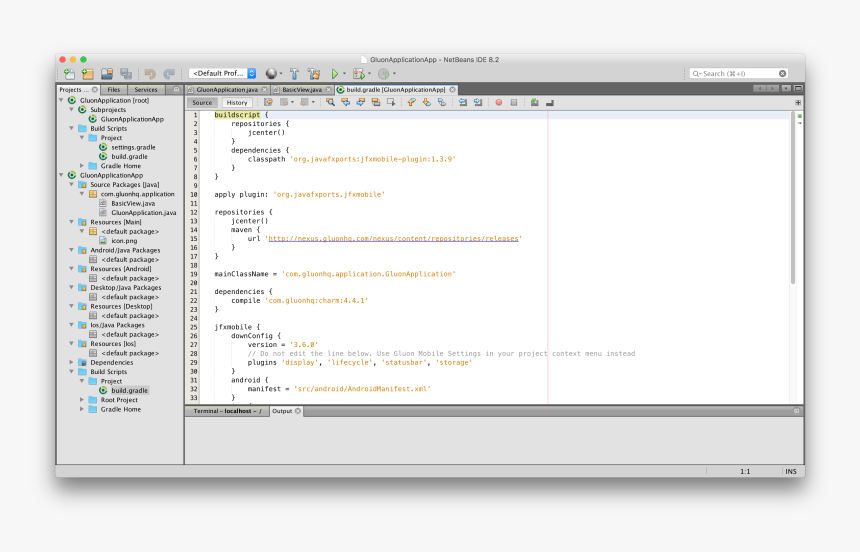Click the Open Project folder icon
Image resolution: width=860 pixels, height=552 pixels.
click(x=107, y=74)
